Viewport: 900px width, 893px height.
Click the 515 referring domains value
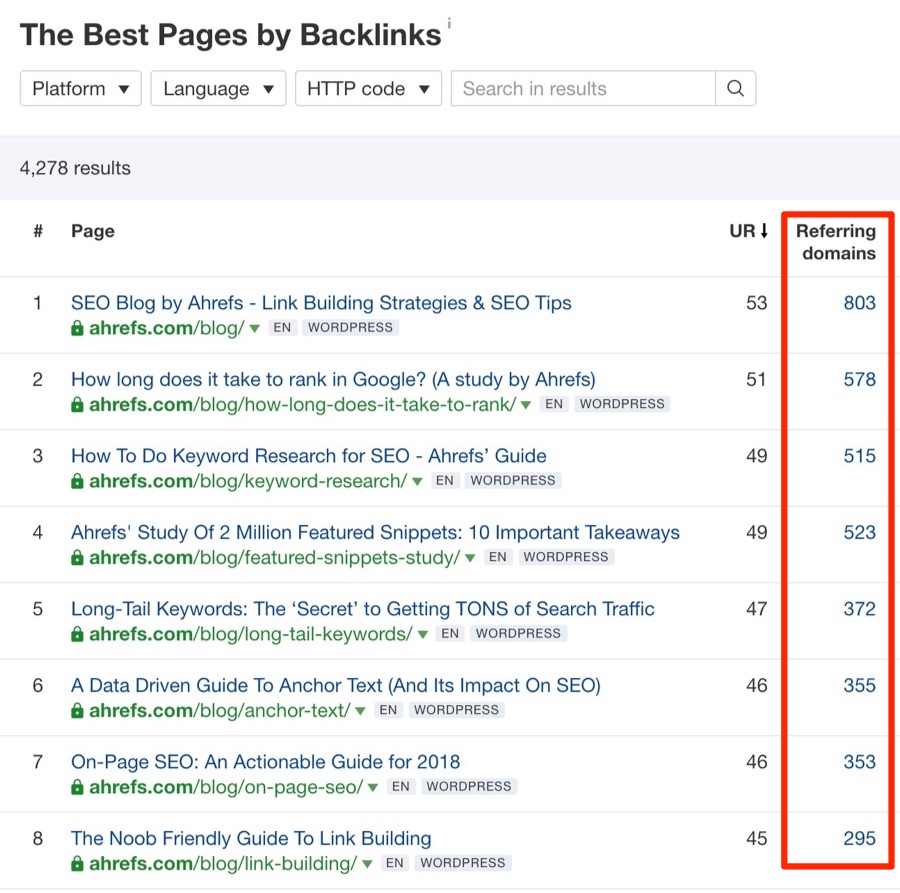(x=858, y=455)
